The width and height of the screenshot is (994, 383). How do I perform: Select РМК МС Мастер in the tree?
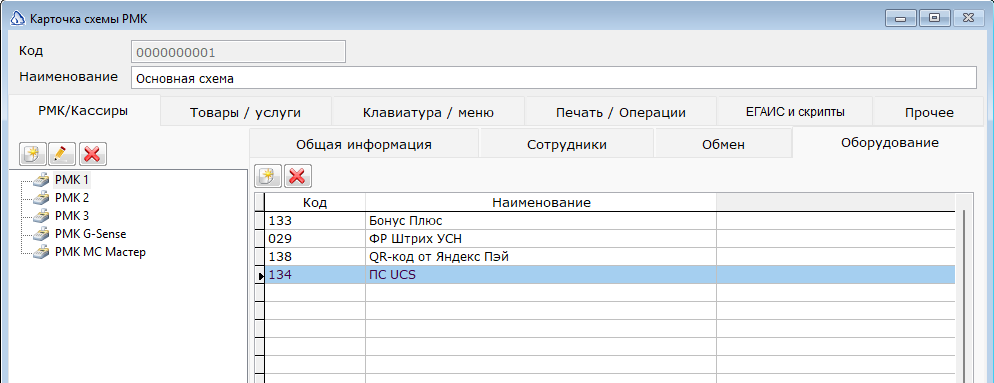(x=100, y=252)
